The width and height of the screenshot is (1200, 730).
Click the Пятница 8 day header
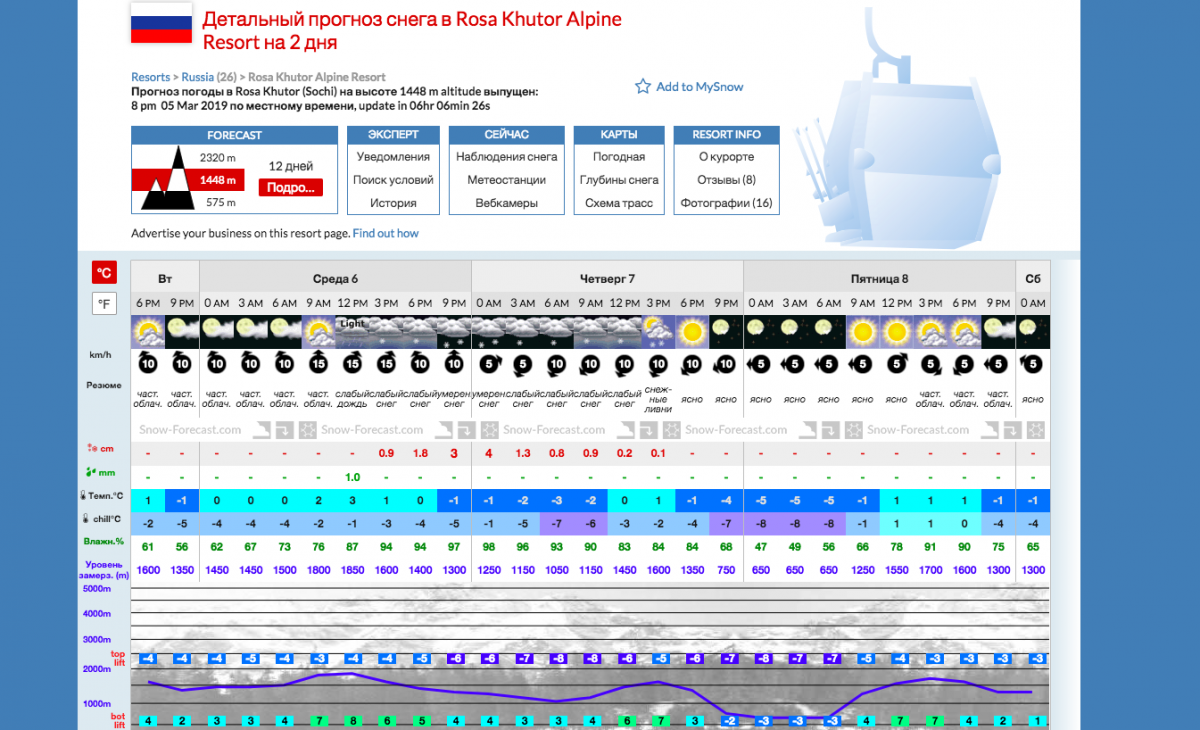[879, 279]
